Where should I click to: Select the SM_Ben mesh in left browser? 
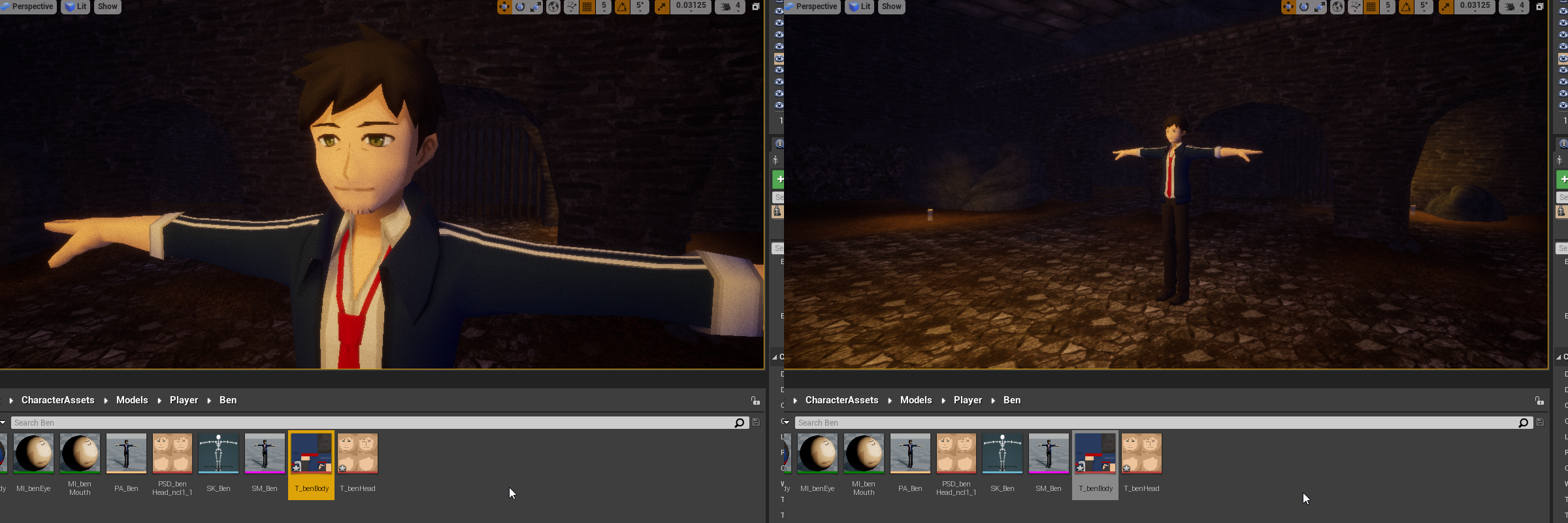(x=265, y=464)
